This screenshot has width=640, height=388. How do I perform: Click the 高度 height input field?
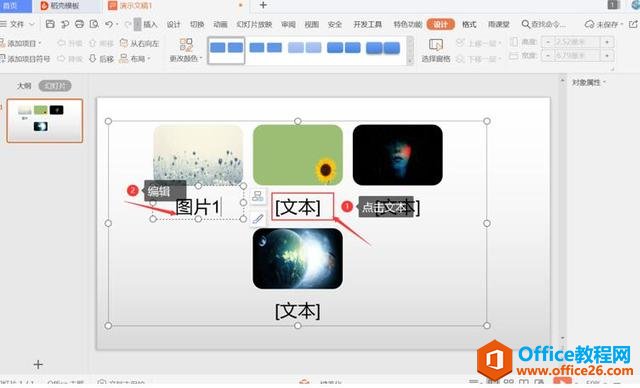(x=577, y=42)
